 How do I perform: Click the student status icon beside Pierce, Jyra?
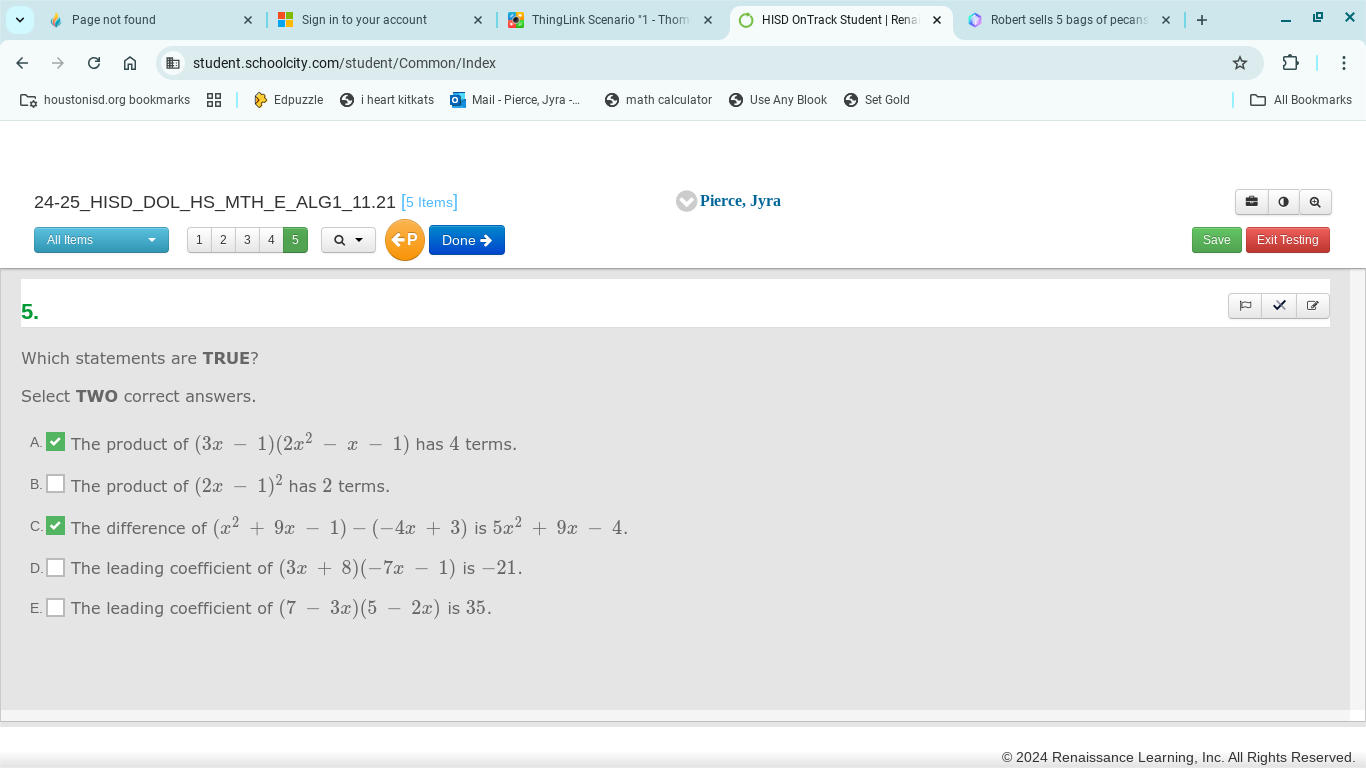(686, 201)
